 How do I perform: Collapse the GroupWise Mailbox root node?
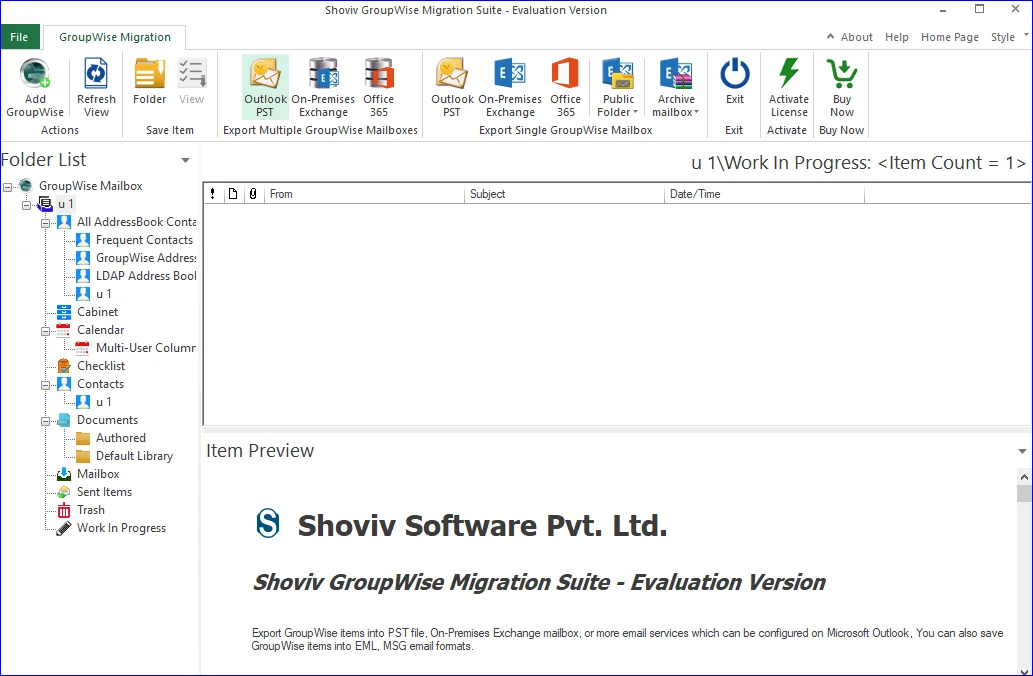(7, 187)
